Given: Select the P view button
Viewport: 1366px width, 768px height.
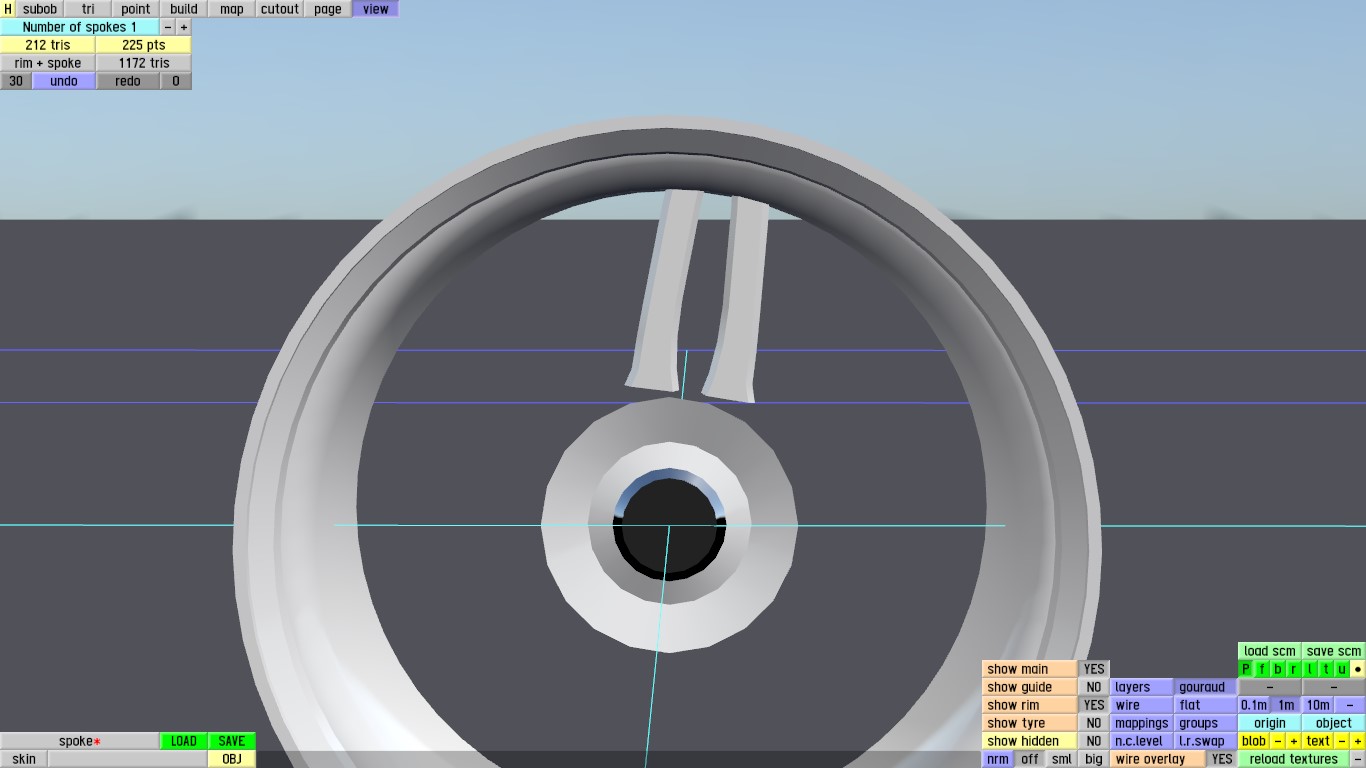Looking at the screenshot, I should pyautogui.click(x=1246, y=669).
